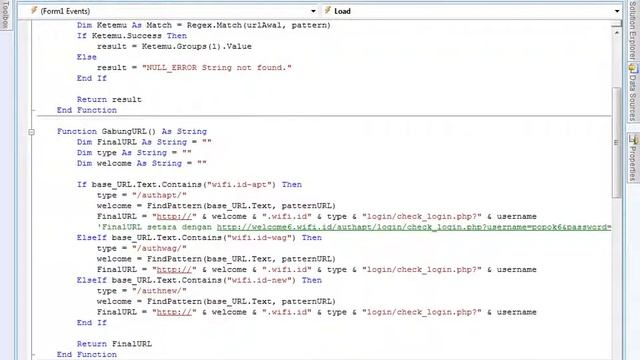
Task: Click the "Return FinalURL" line
Action: point(114,344)
